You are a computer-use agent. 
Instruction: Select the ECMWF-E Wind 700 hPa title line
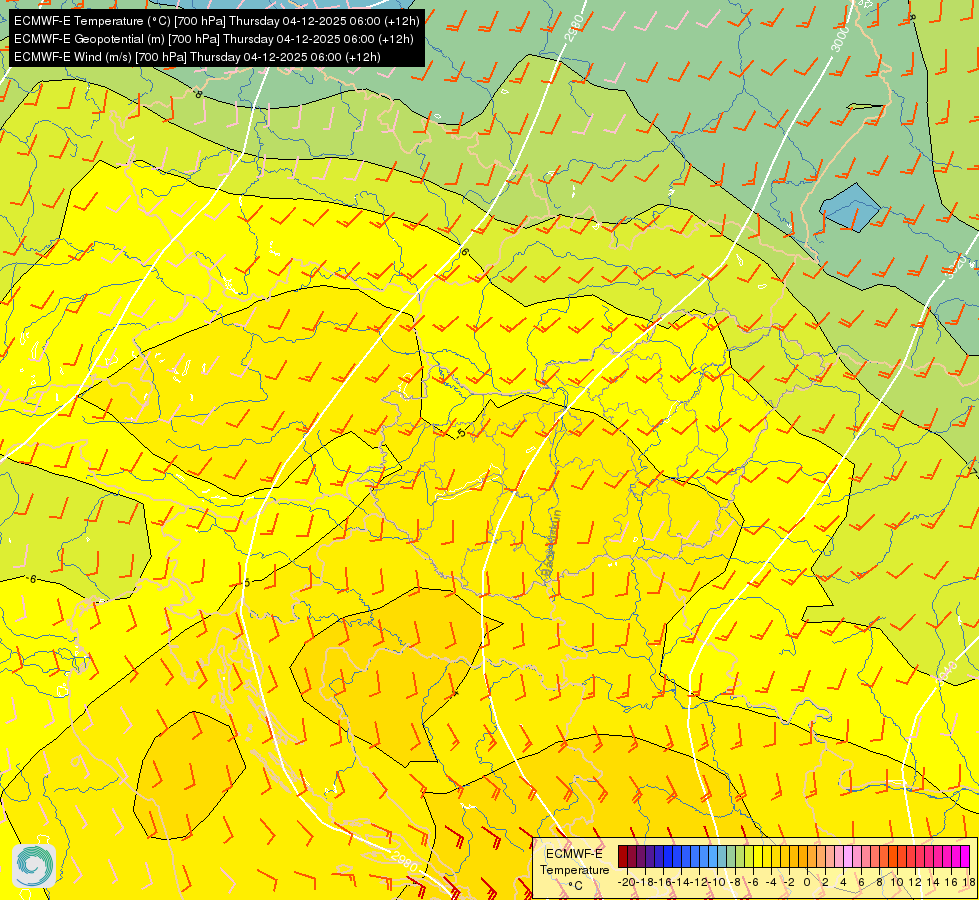click(197, 57)
